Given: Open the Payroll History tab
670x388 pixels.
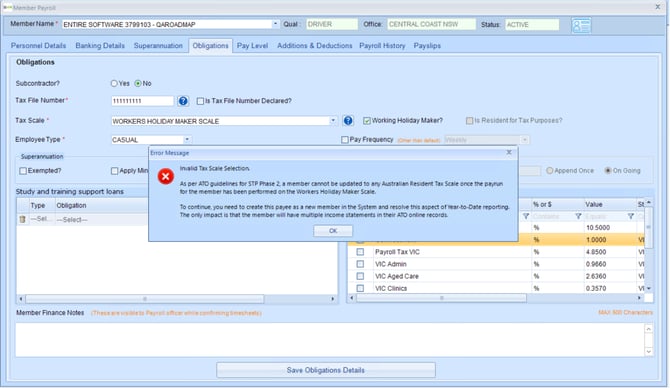Looking at the screenshot, I should click(x=382, y=46).
